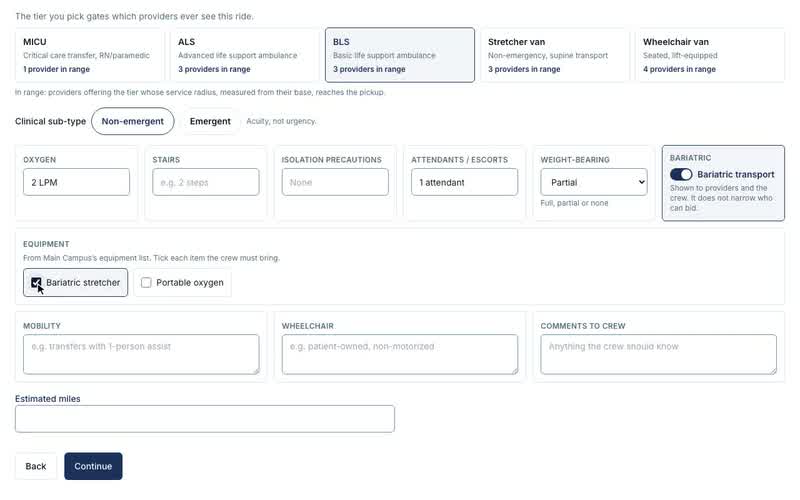The height and width of the screenshot is (500, 800).
Task: Focus the Stairs input field
Action: [206, 182]
